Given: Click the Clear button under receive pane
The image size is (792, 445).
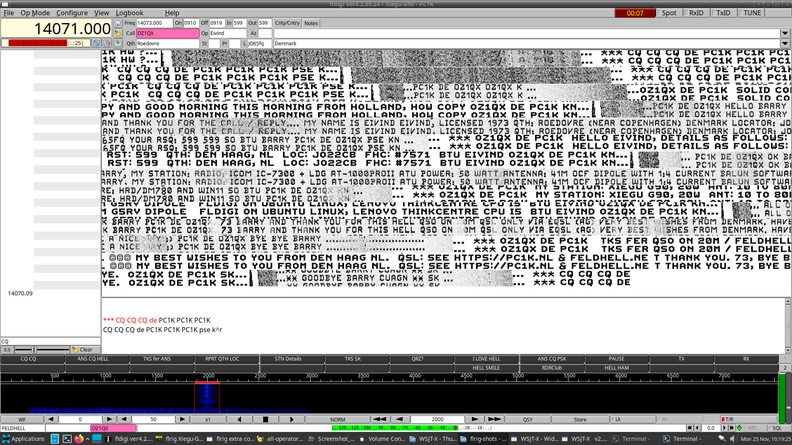Looking at the screenshot, I should pos(85,349).
